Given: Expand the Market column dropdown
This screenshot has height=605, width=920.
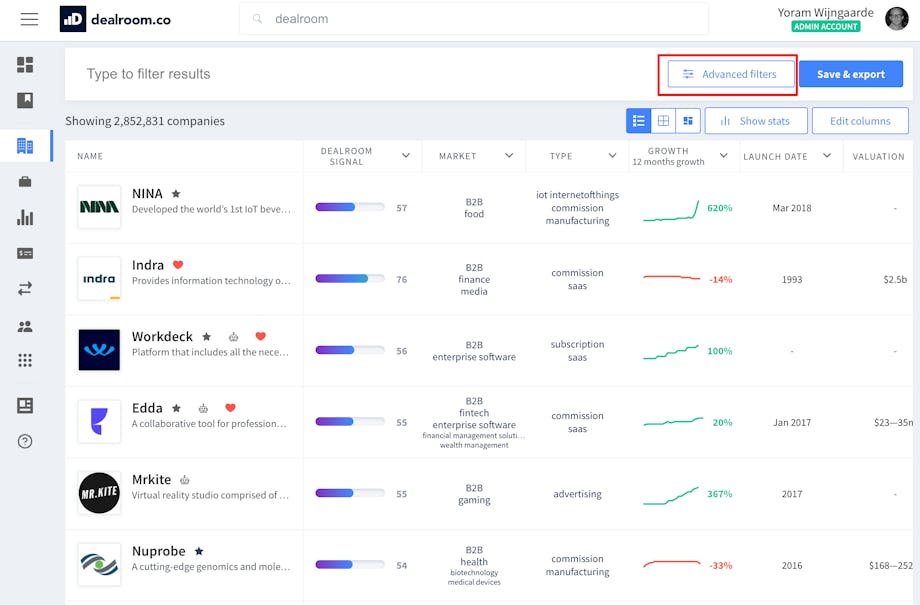Looking at the screenshot, I should [509, 156].
